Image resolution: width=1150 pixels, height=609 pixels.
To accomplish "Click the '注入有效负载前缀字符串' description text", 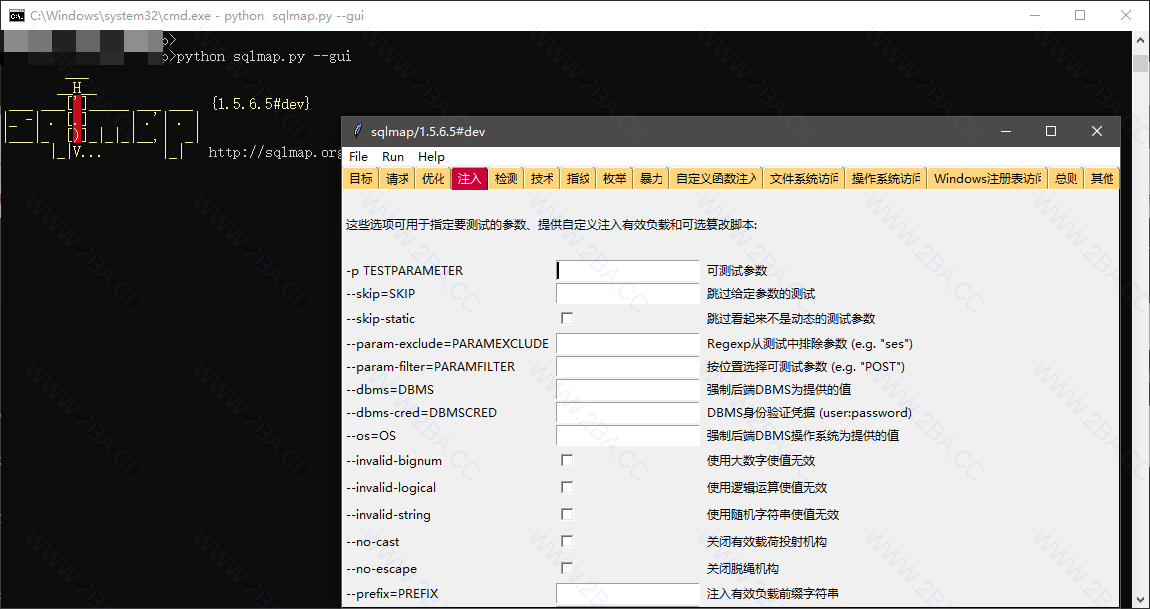I will pos(773,594).
